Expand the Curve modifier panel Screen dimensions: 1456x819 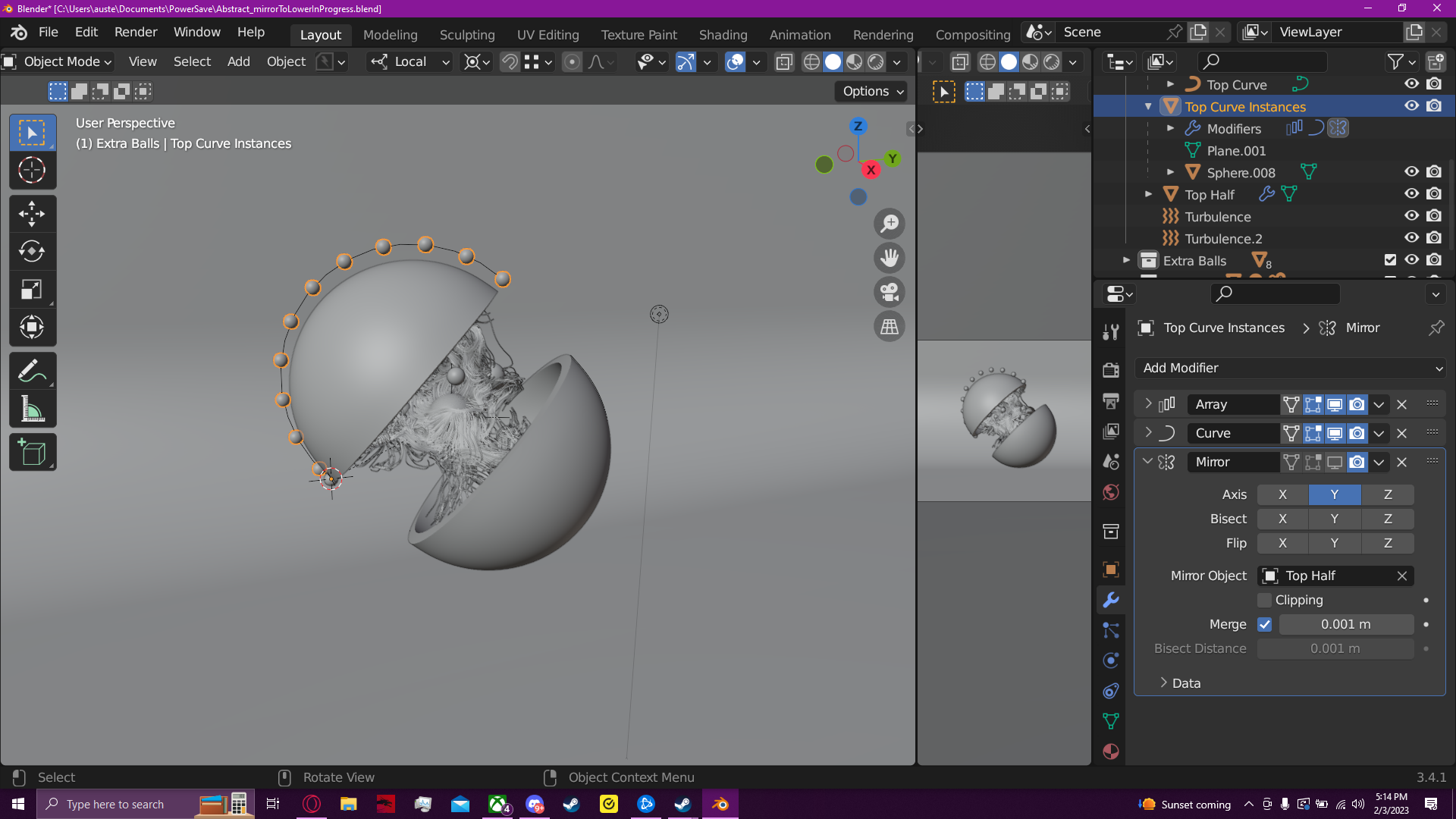[x=1148, y=433]
